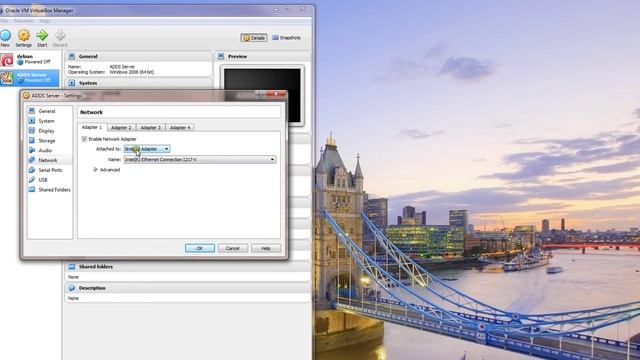This screenshot has height=360, width=640.
Task: Select the ADDS Server virtual machine entry
Action: point(30,78)
